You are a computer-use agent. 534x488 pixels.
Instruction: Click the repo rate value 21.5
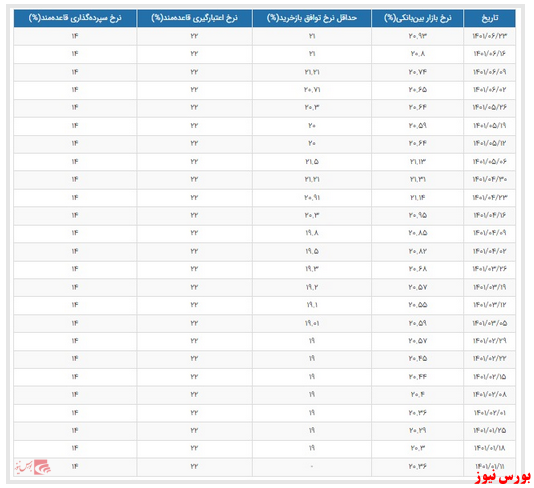pyautogui.click(x=312, y=161)
